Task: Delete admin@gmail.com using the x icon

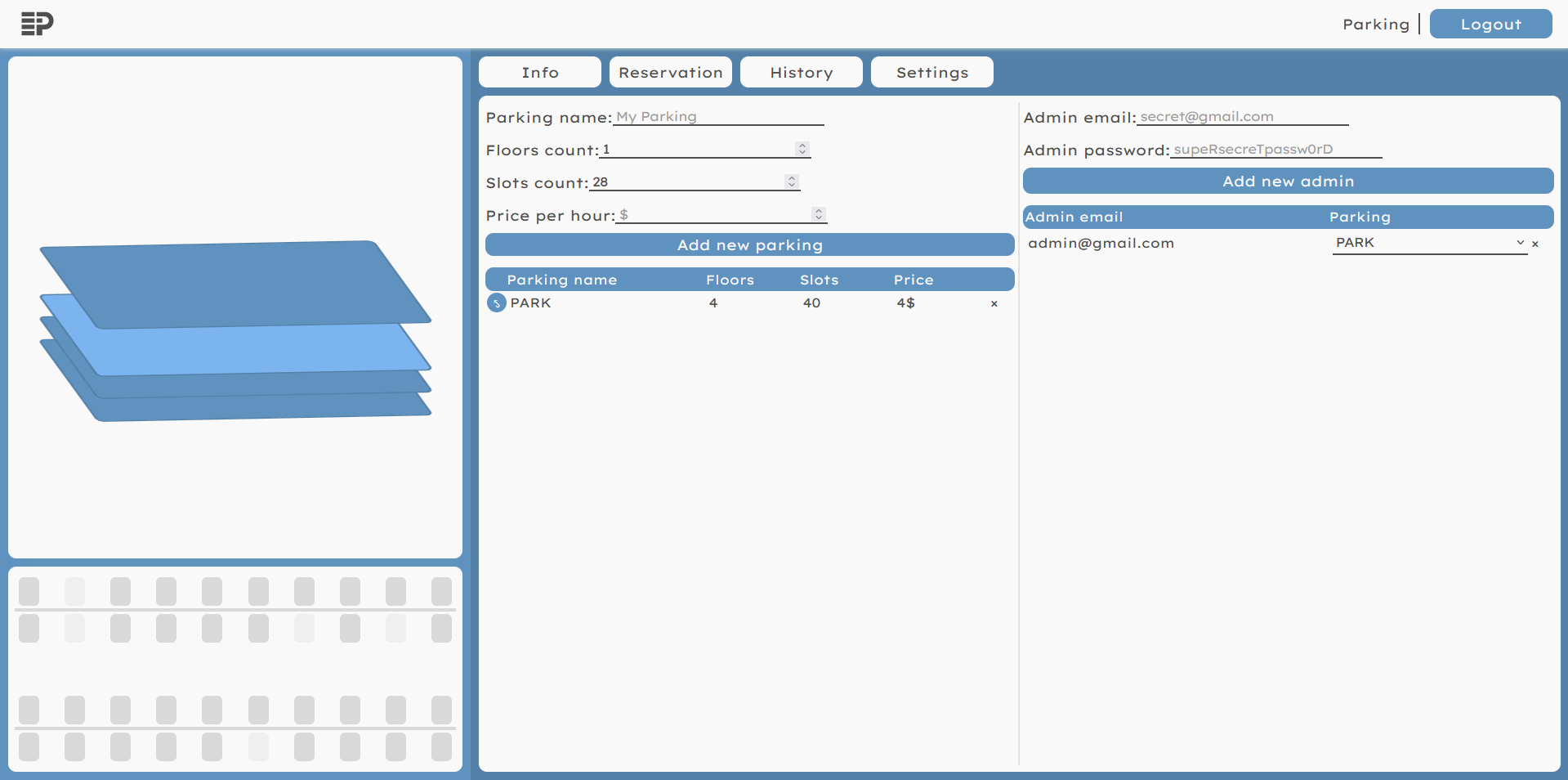Action: (1535, 244)
